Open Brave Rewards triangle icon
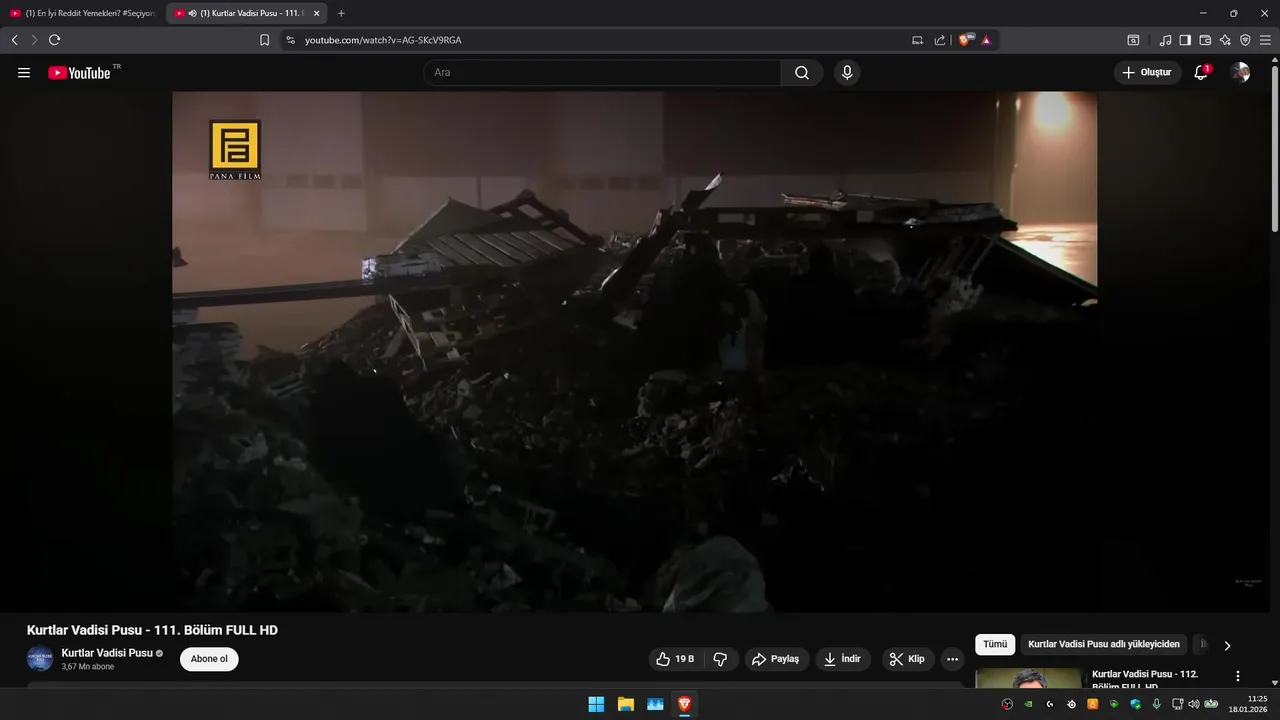Viewport: 1280px width, 720px height. coord(986,40)
